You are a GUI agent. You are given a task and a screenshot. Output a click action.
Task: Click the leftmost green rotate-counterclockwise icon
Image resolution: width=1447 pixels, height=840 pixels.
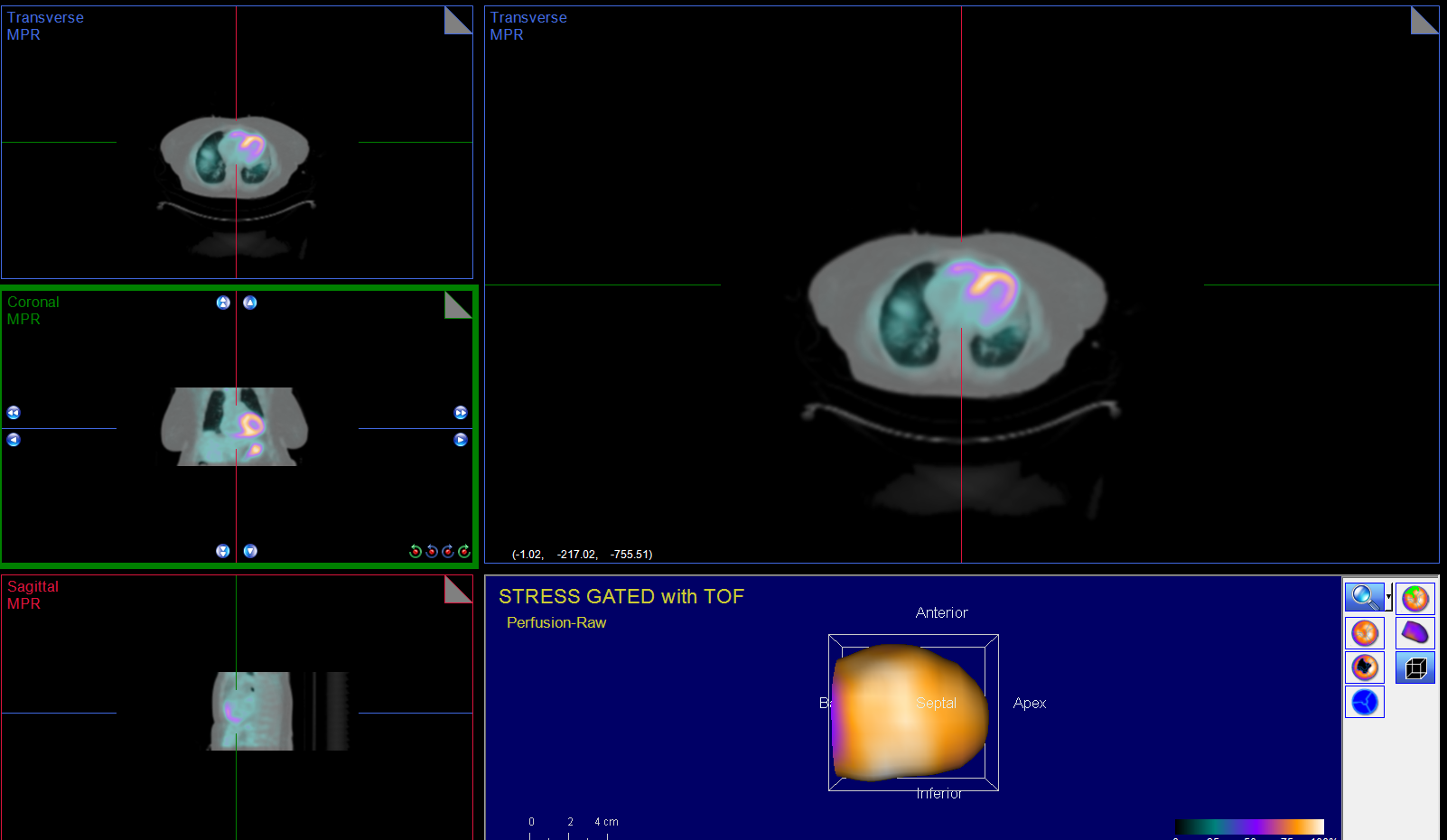[x=415, y=551]
